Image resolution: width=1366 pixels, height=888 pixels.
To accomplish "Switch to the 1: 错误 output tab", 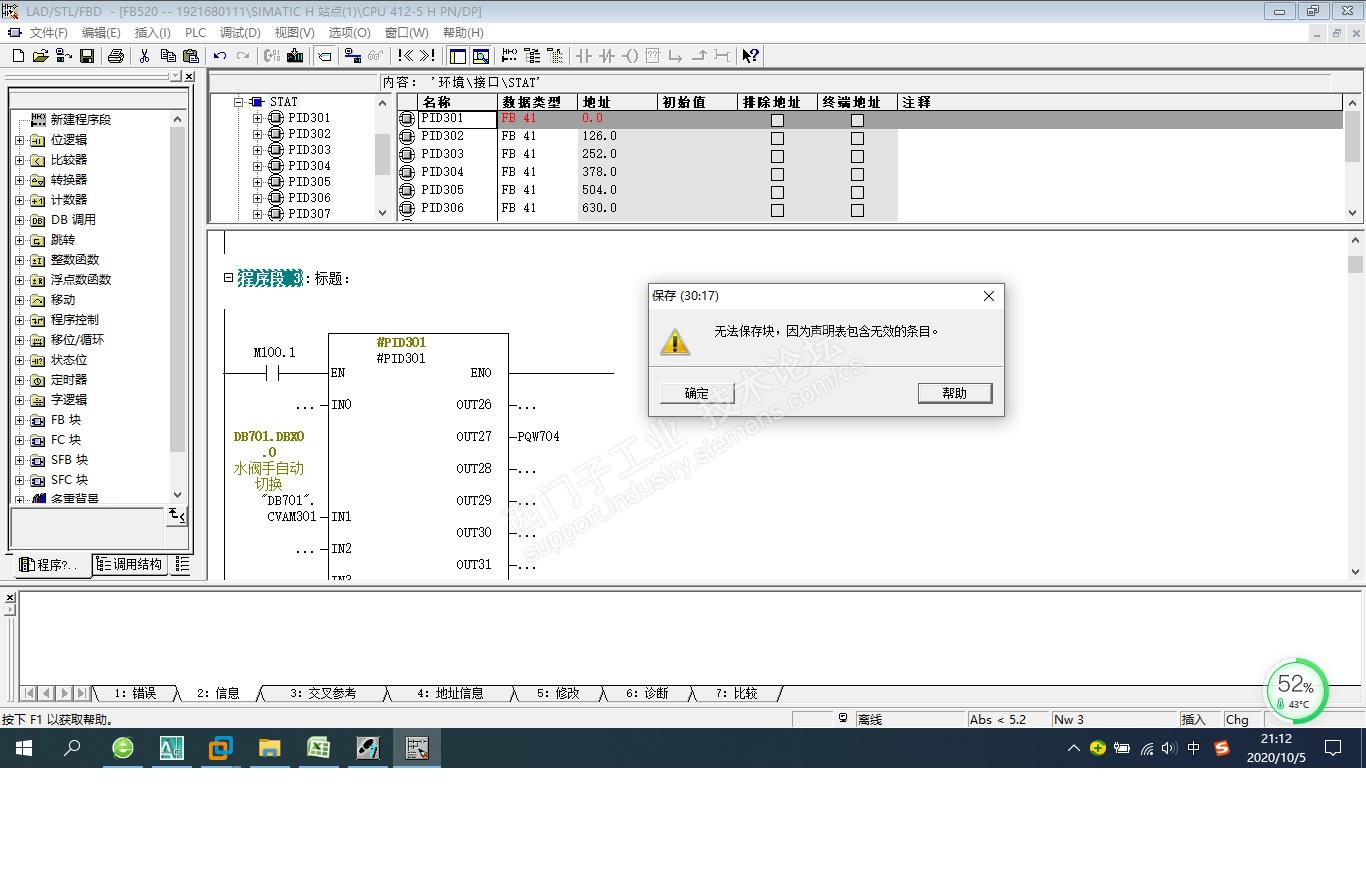I will [x=135, y=693].
